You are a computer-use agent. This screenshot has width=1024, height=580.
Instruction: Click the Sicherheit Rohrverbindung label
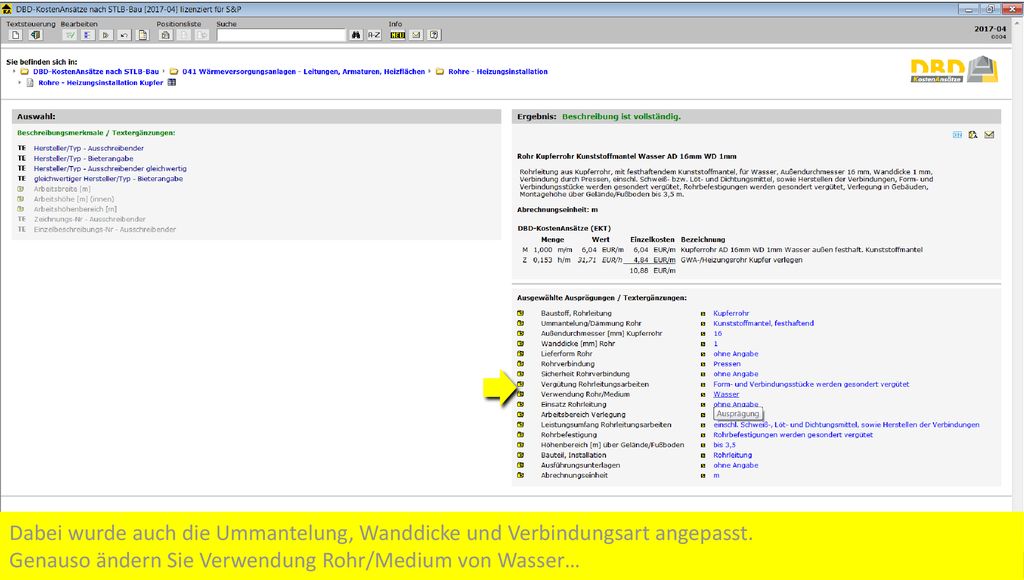click(585, 374)
